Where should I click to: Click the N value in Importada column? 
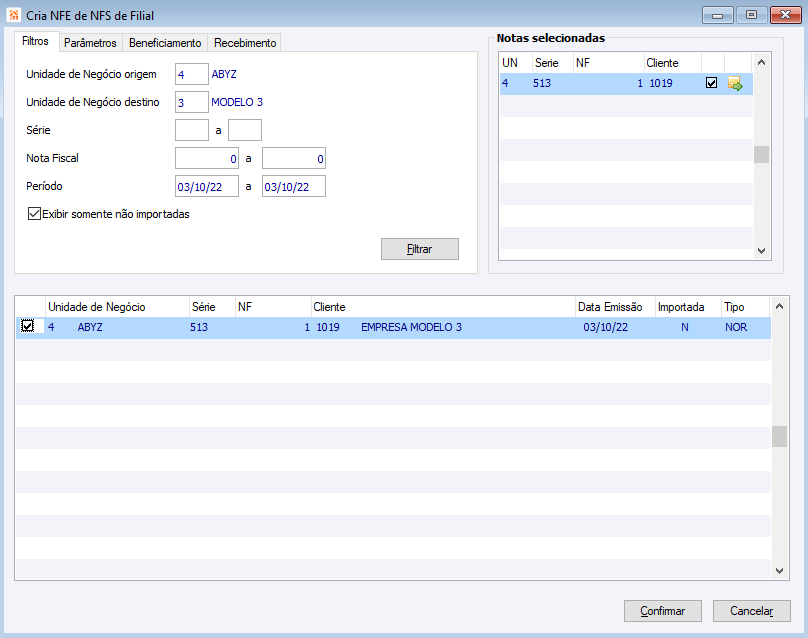point(685,327)
